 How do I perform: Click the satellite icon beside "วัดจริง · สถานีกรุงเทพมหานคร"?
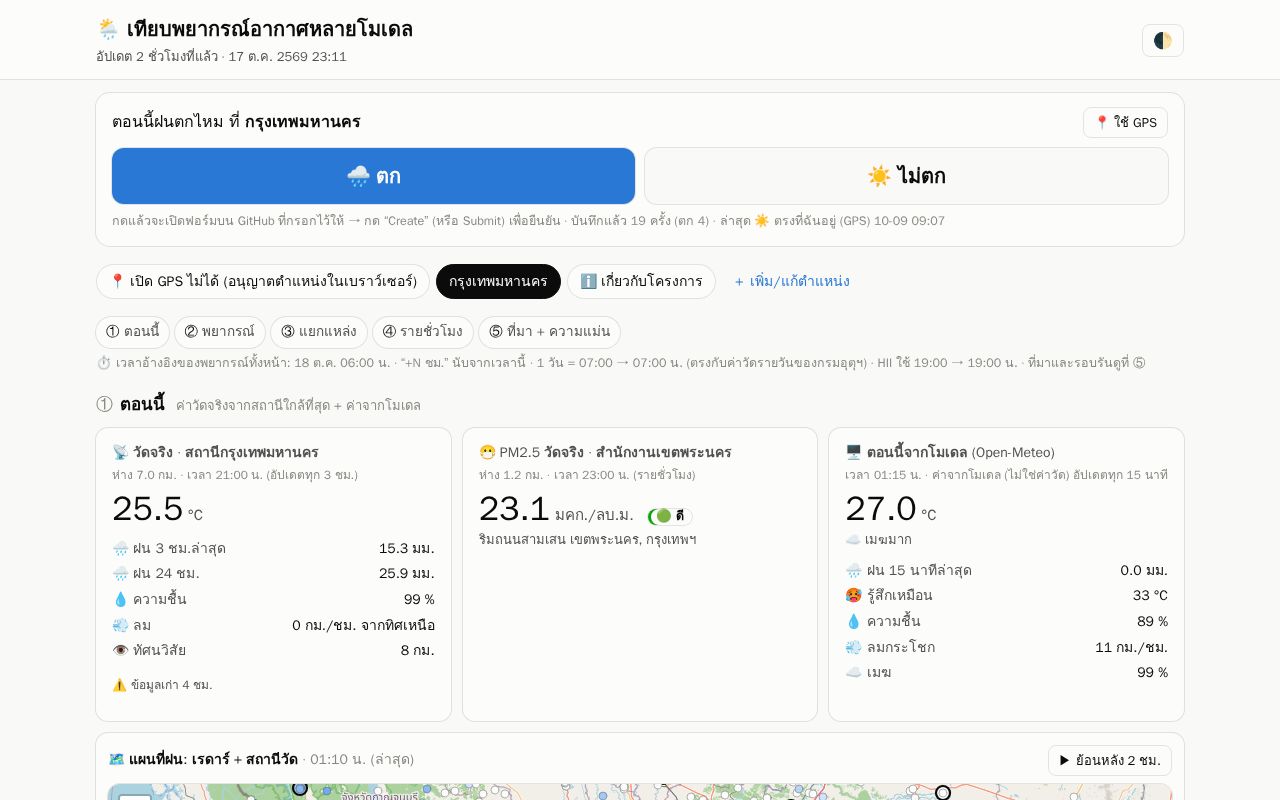coord(121,452)
